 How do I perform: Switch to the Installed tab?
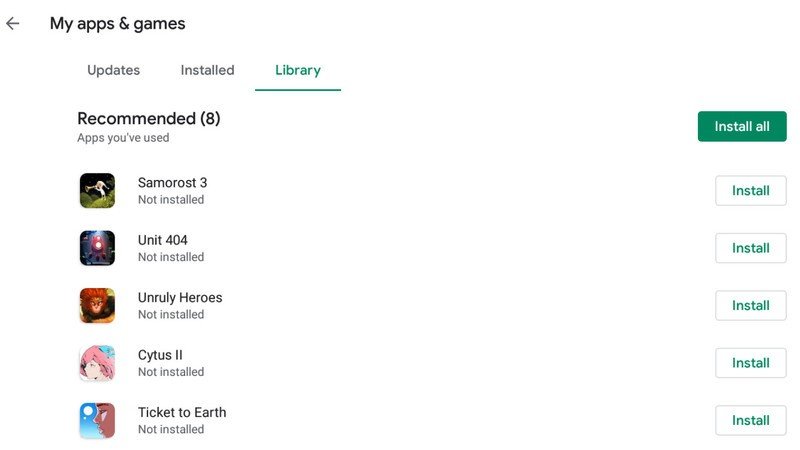click(207, 70)
